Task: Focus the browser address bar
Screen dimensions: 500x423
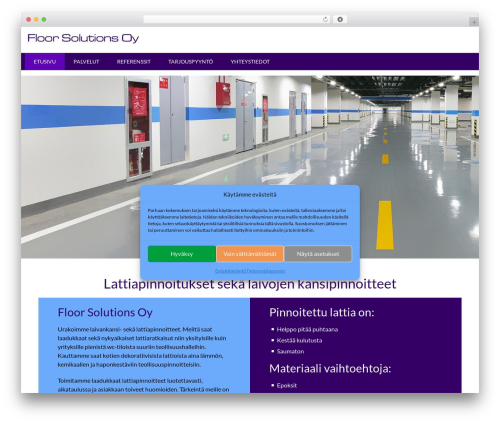Action: 237,20
